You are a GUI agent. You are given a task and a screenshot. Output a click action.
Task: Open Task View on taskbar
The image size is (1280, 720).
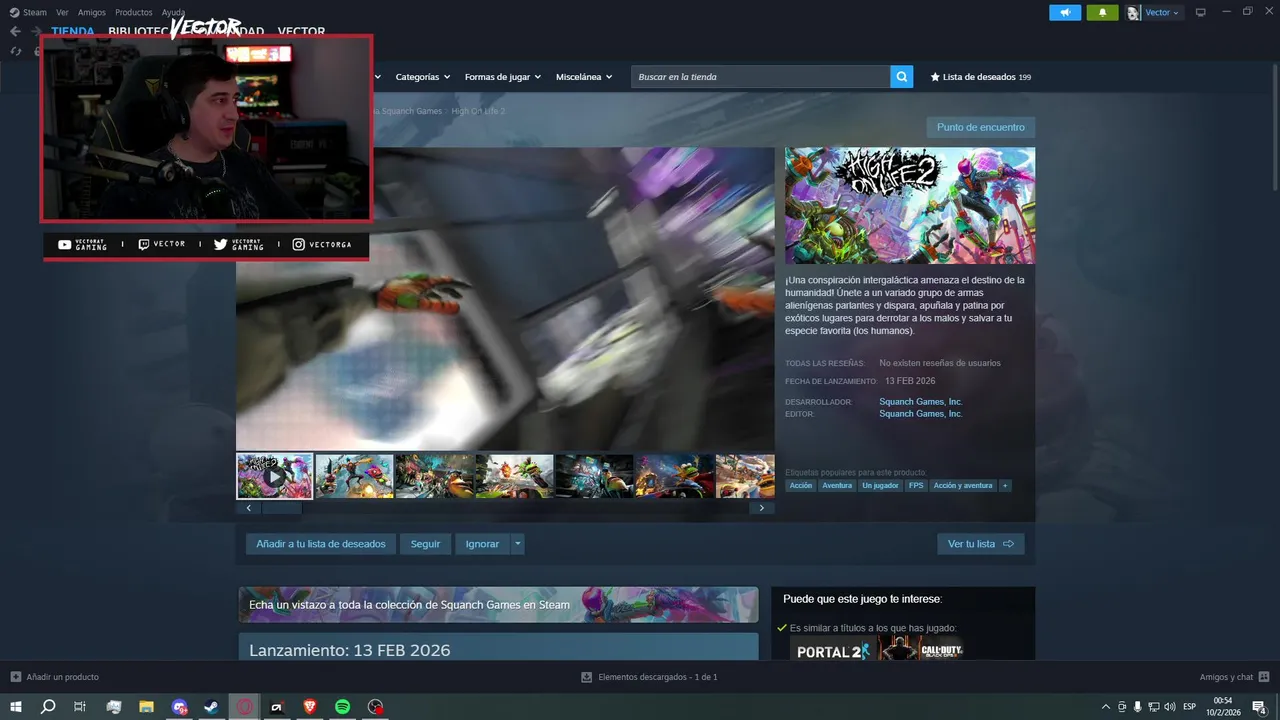80,707
